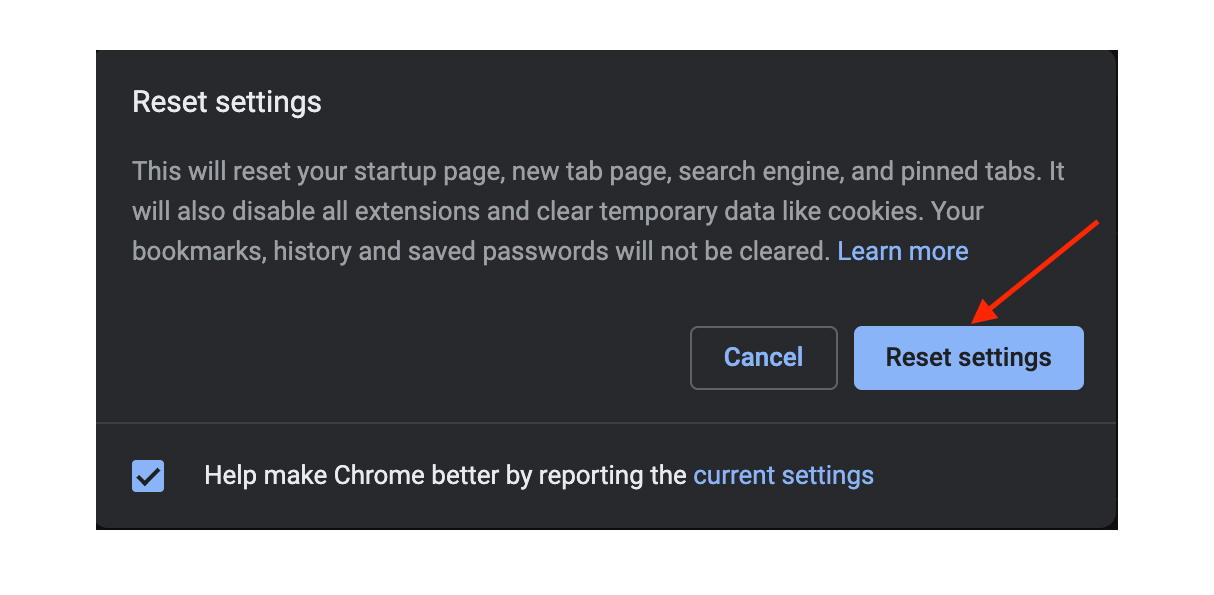This screenshot has height=595, width=1214.
Task: Uncheck the Help make Chrome better checkbox
Action: (x=148, y=476)
